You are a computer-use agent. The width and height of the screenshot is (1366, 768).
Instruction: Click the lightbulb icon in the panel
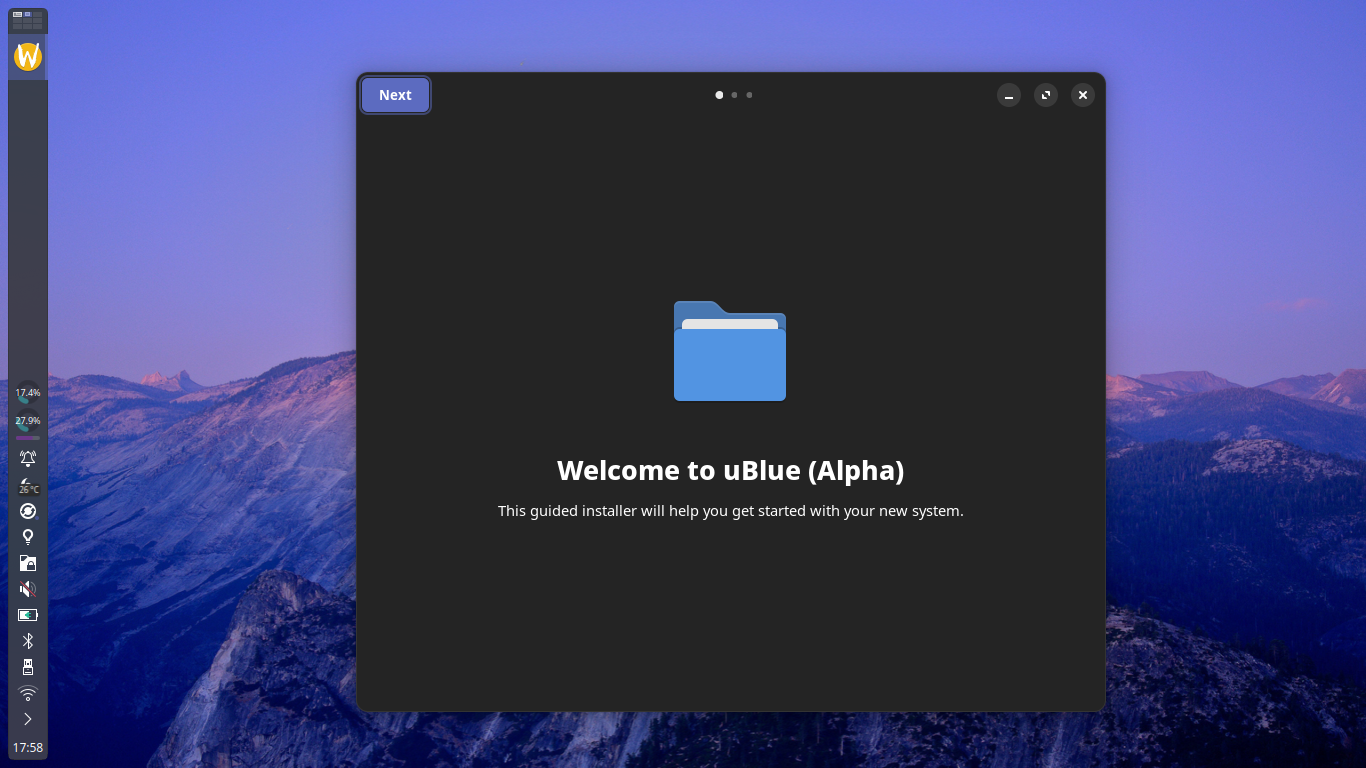click(28, 537)
